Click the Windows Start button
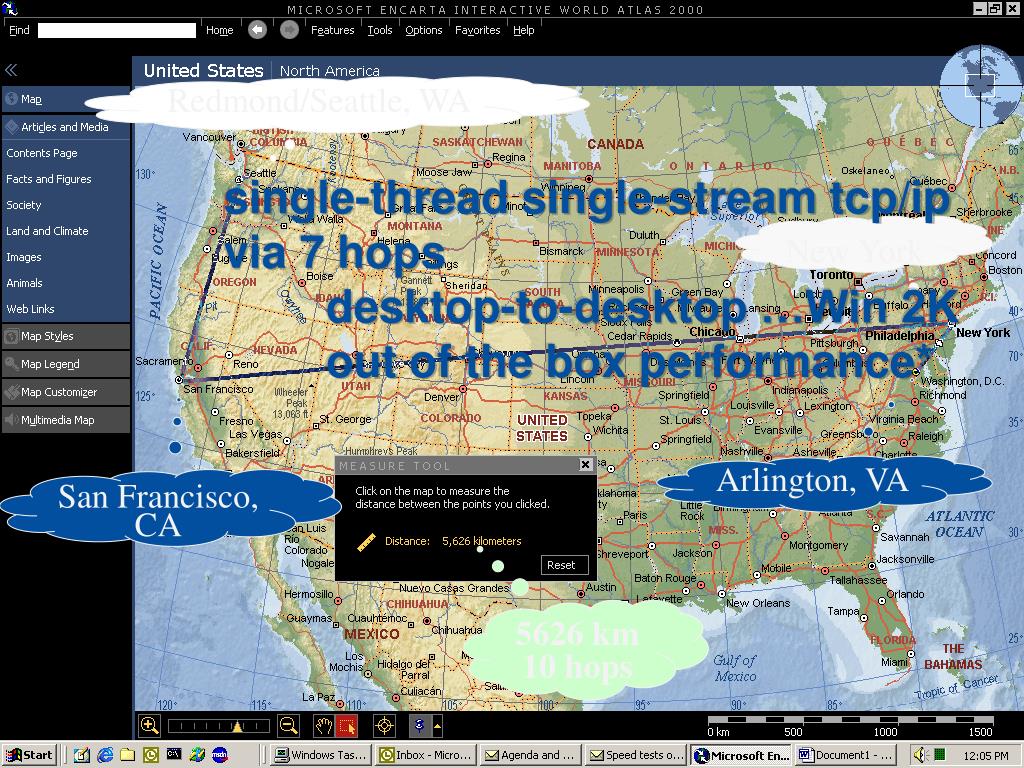The image size is (1024, 768). 29,756
